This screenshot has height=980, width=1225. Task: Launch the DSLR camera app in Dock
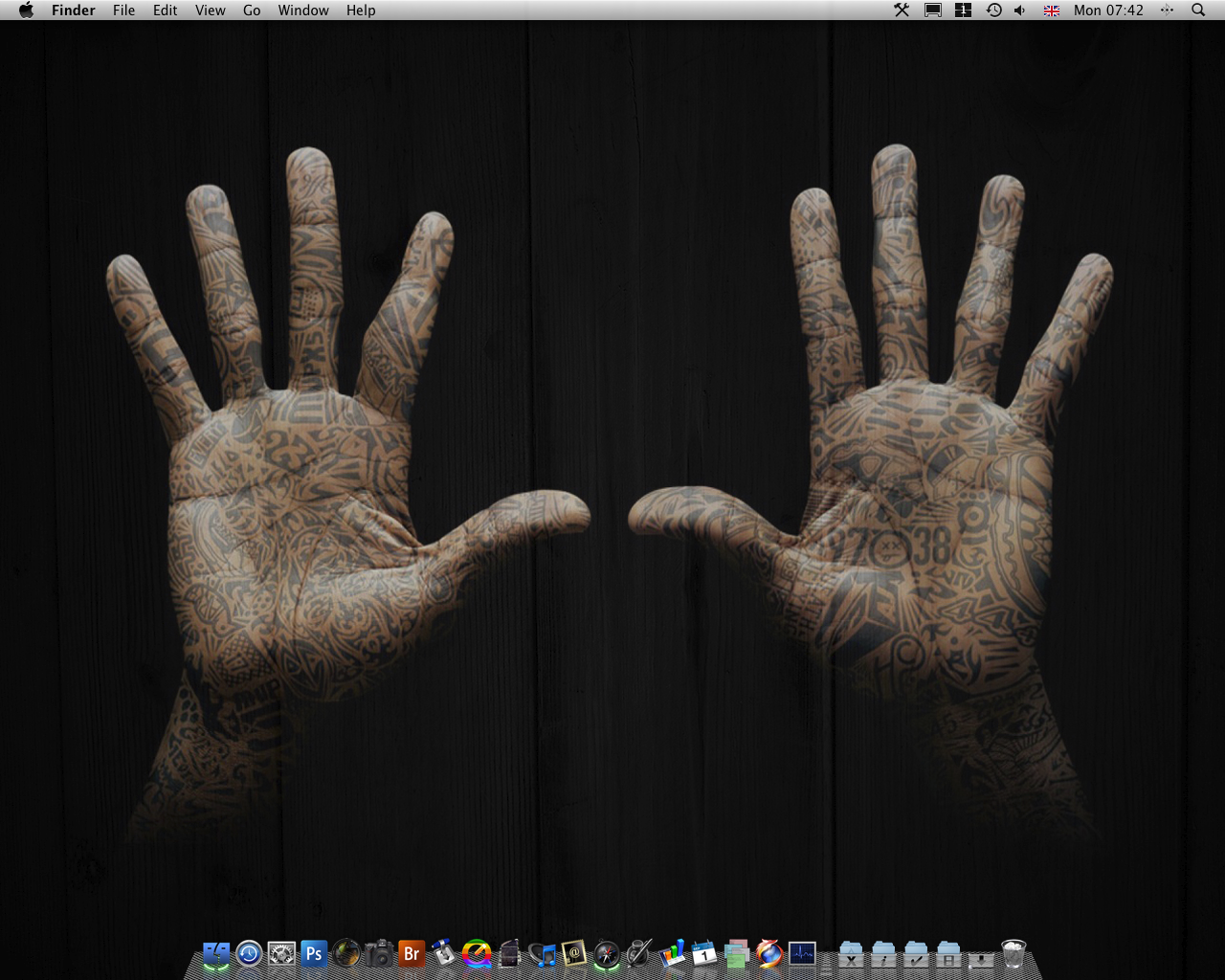(379, 953)
